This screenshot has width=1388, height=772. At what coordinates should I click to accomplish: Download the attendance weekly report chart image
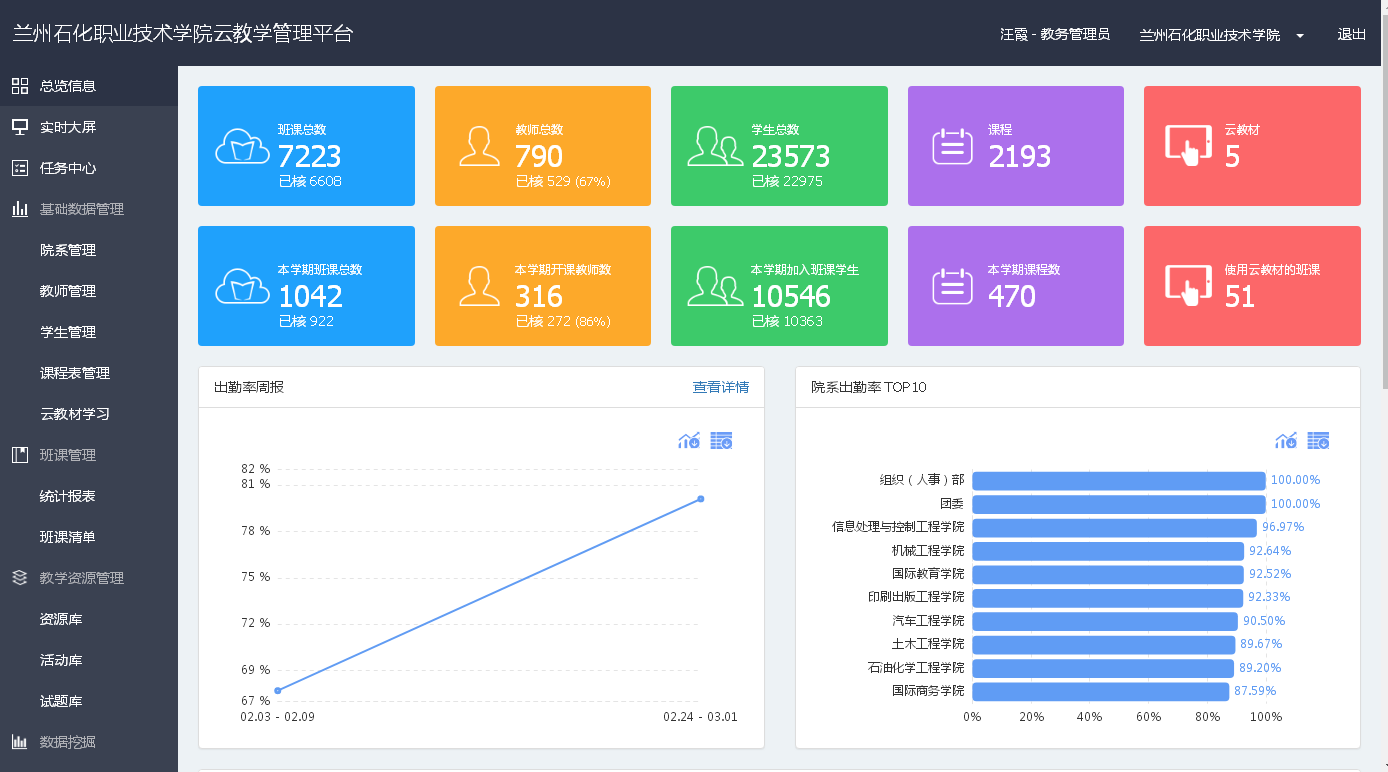tap(688, 441)
